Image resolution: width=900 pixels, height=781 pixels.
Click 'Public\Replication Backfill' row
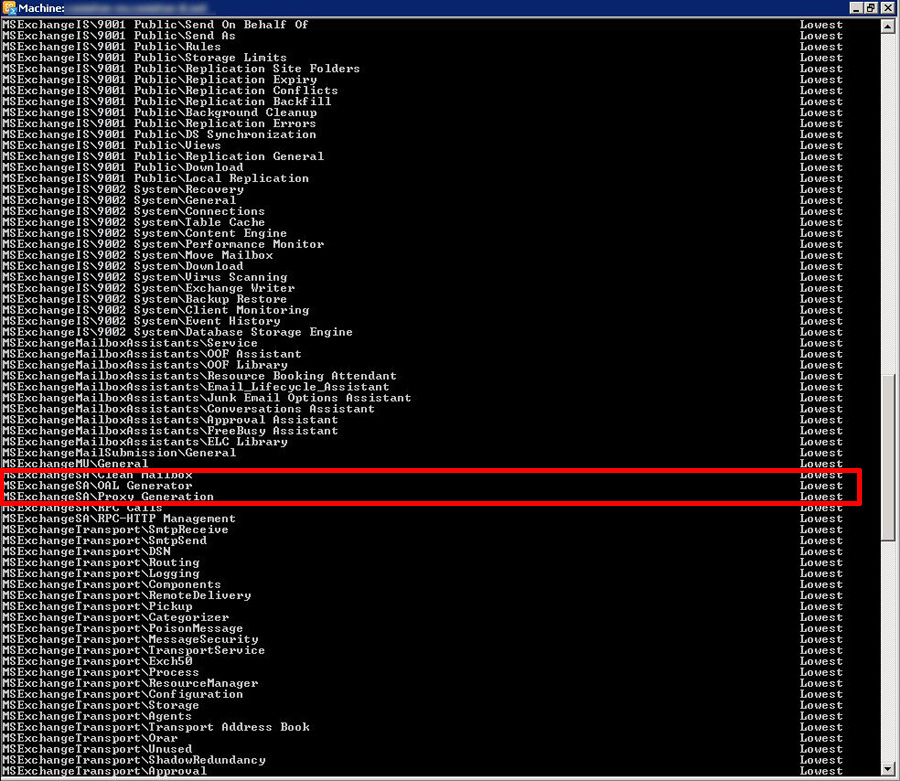(422, 101)
